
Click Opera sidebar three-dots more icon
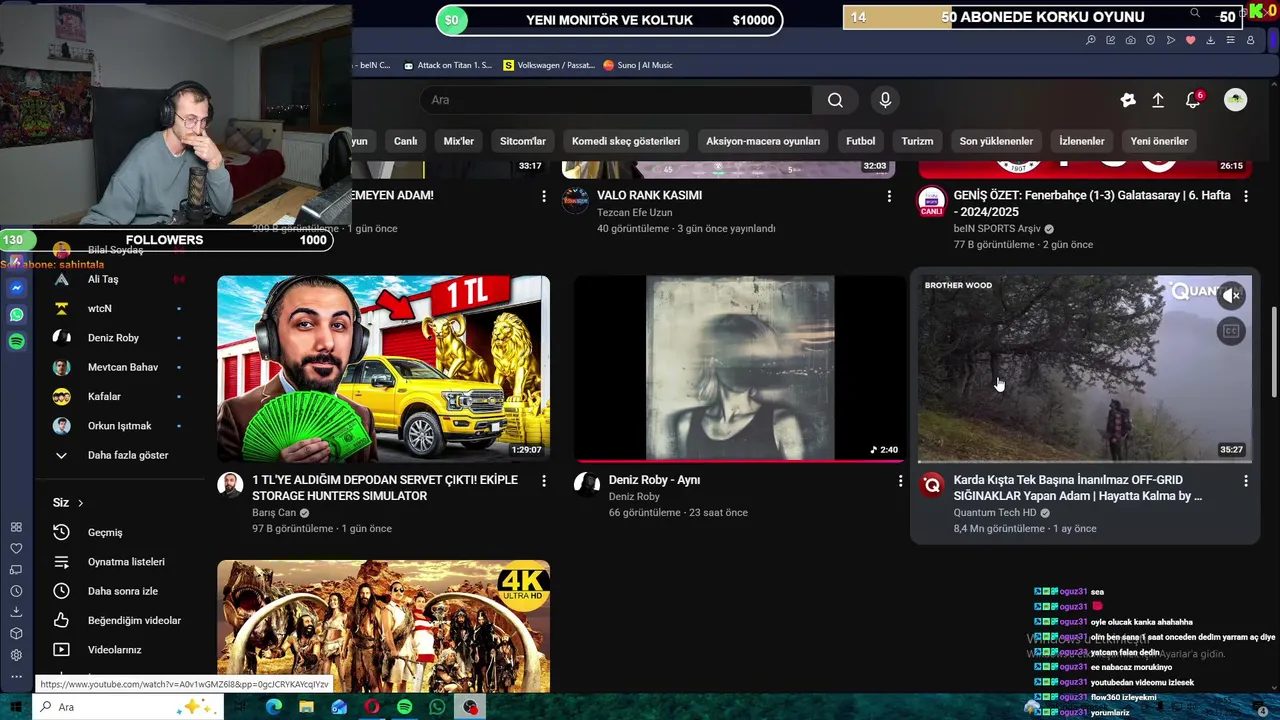pos(16,677)
